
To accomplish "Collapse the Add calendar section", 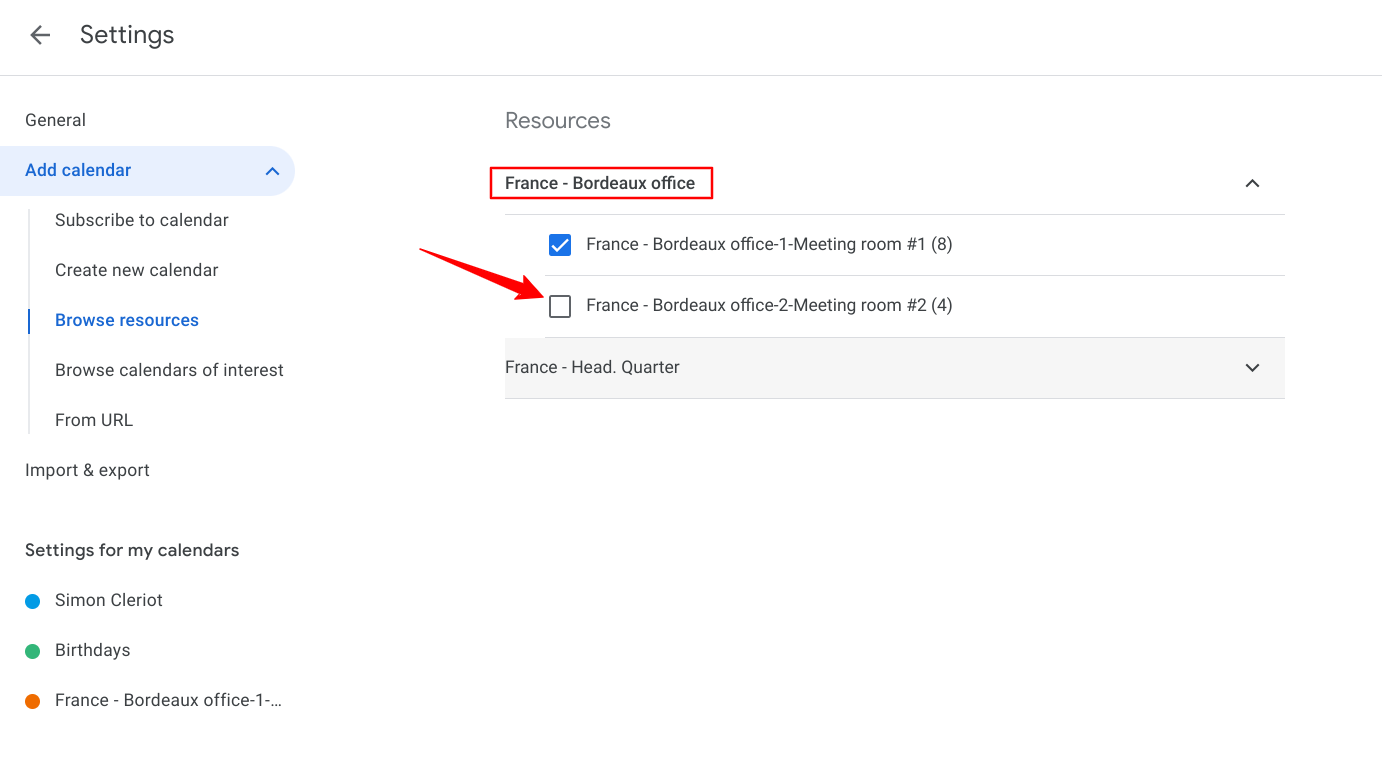I will click(272, 171).
